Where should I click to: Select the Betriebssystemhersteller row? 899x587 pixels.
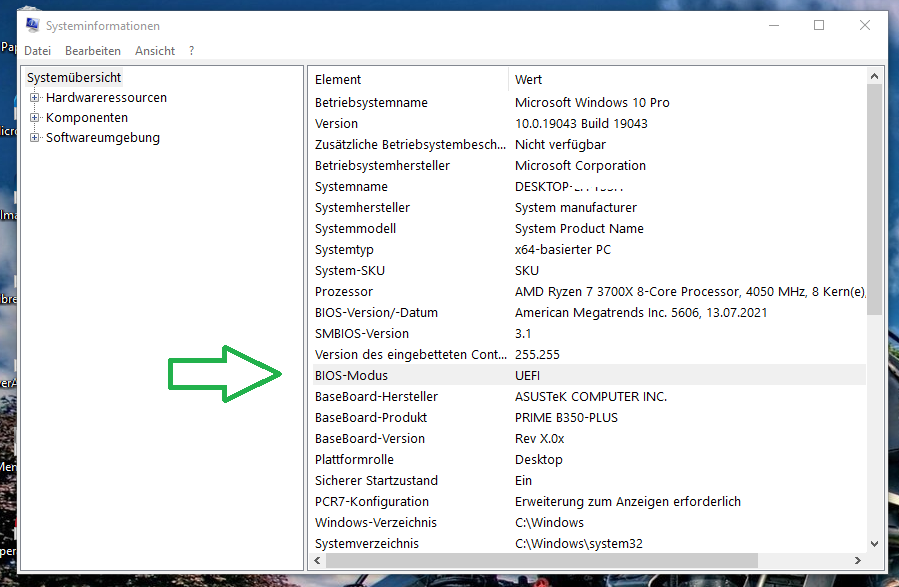click(589, 166)
